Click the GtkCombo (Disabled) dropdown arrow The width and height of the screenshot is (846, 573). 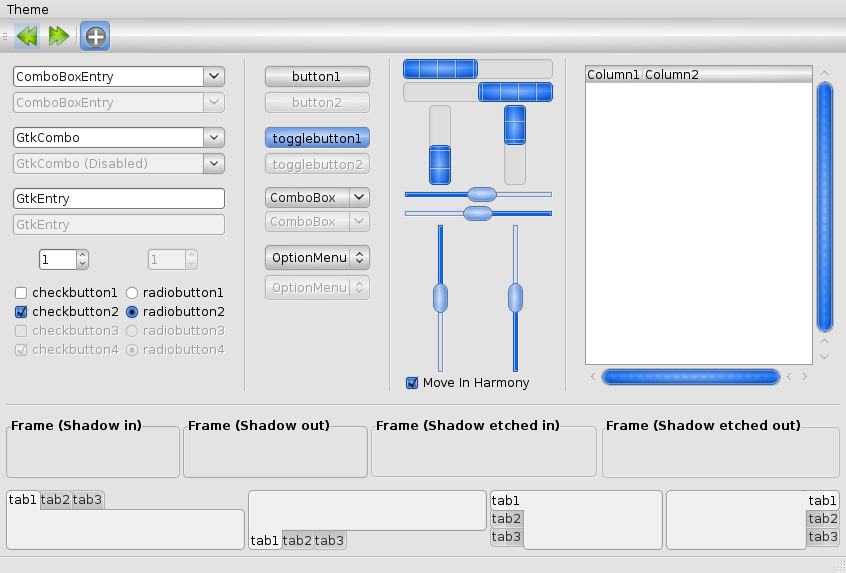(214, 163)
